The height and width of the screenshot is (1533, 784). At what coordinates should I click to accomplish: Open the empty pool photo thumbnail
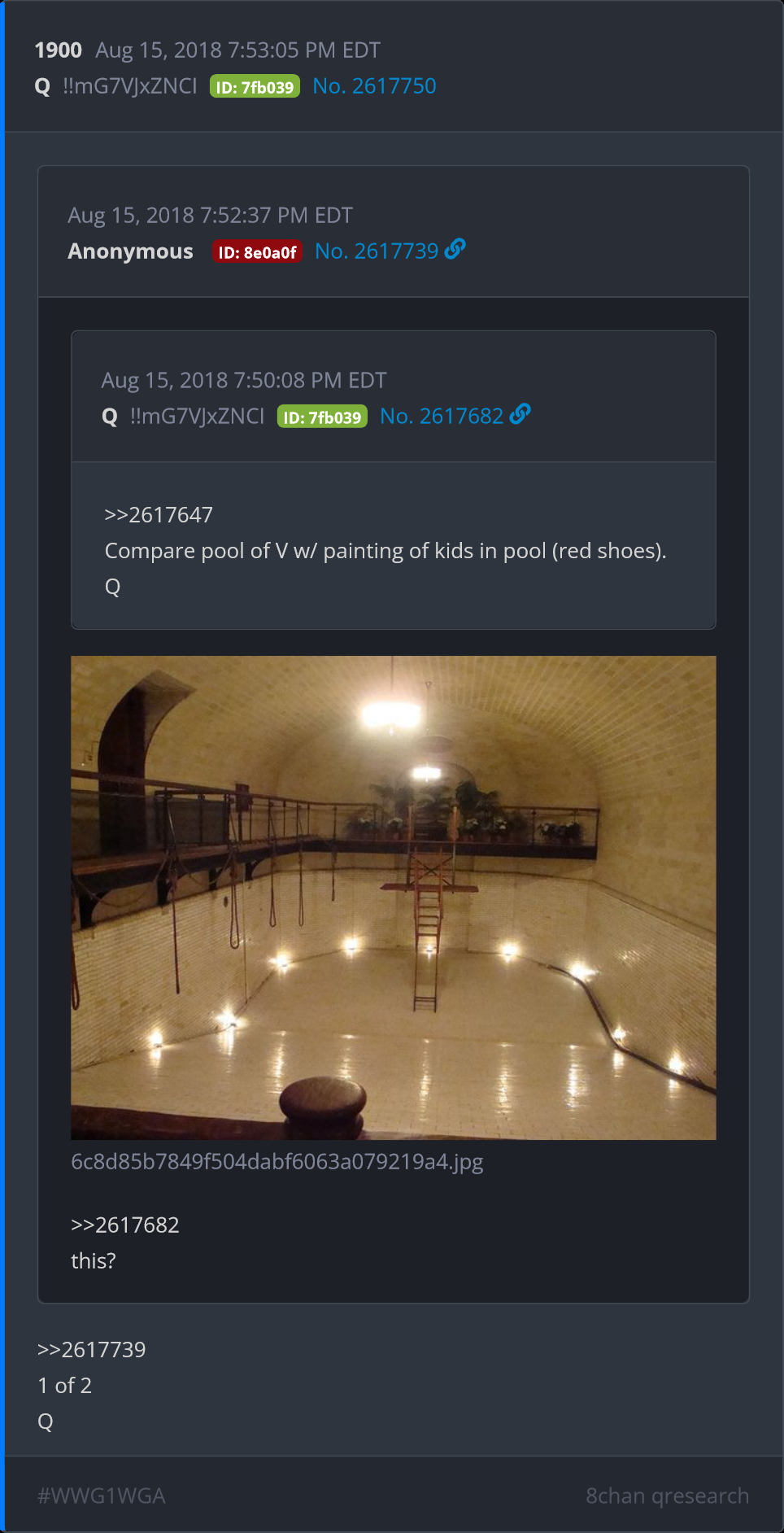[394, 898]
